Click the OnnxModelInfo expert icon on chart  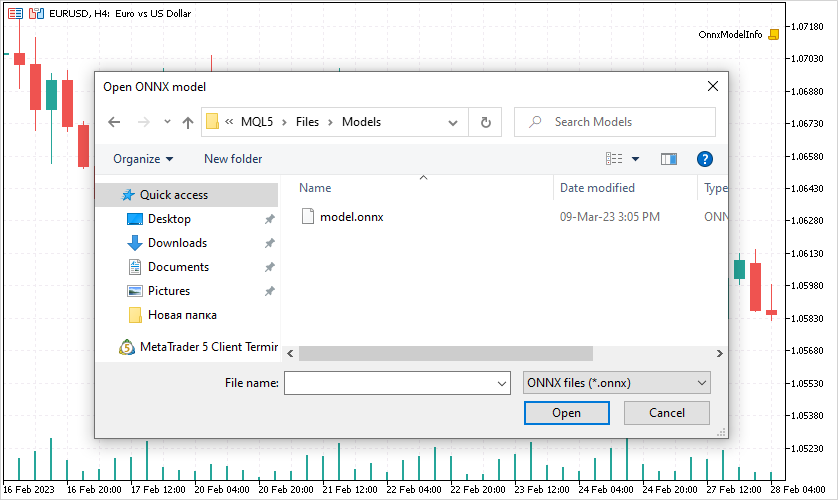pos(773,34)
